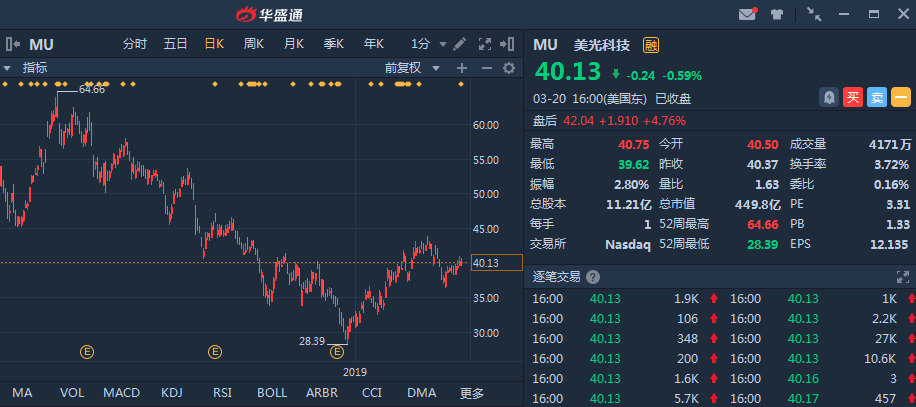
Task: Click the MU ticker in chart header
Action: tap(41, 44)
